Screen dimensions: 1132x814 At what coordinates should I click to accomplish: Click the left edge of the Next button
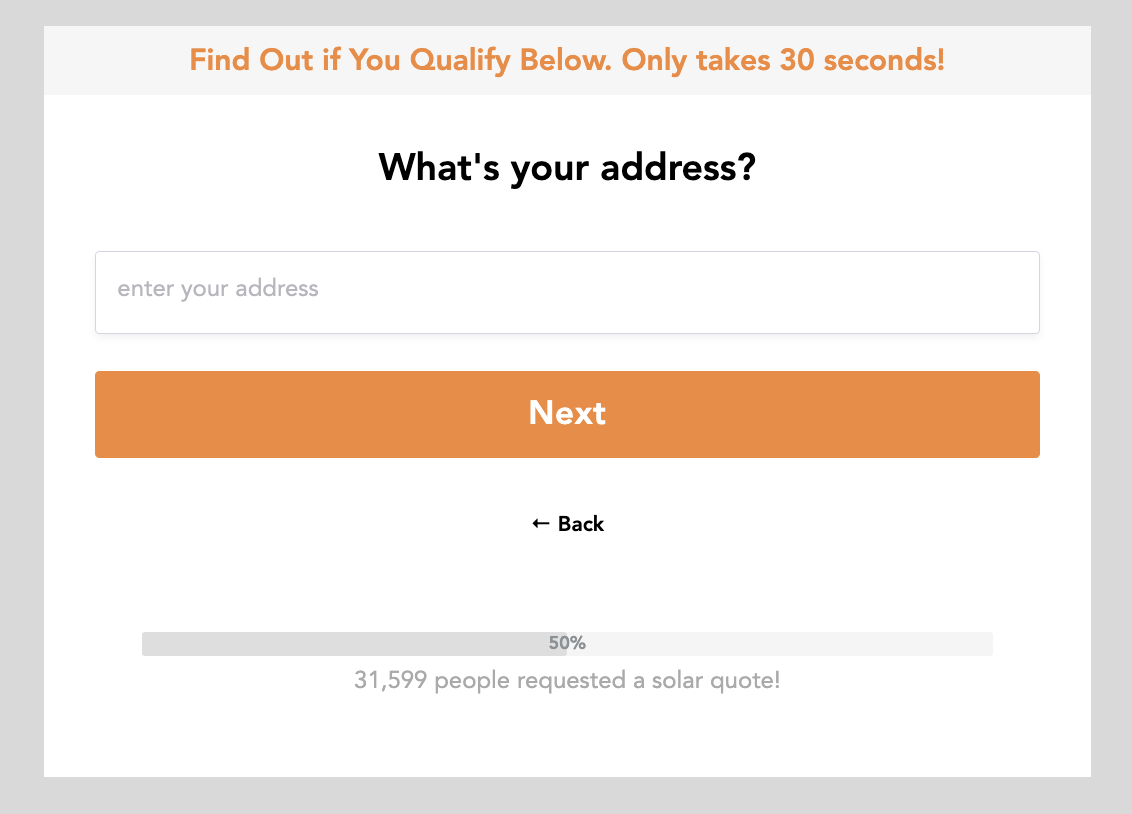(x=110, y=414)
